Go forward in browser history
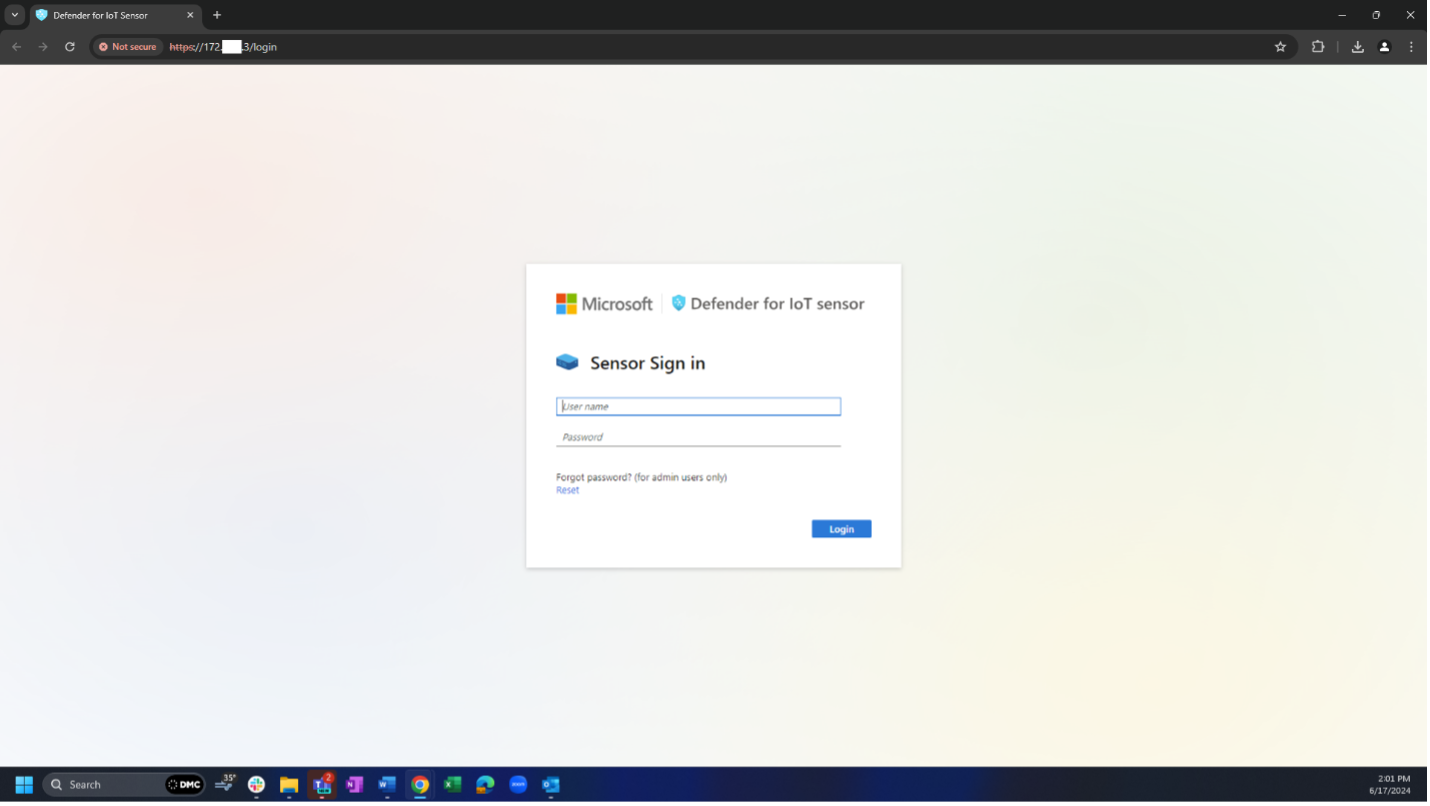This screenshot has height=806, width=1430. pos(43,47)
